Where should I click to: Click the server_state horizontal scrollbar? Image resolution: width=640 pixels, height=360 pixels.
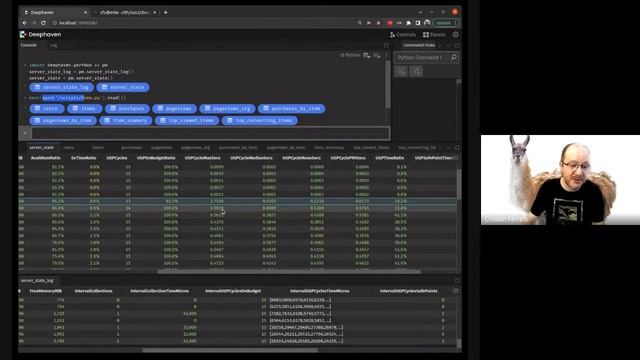coord(289,271)
